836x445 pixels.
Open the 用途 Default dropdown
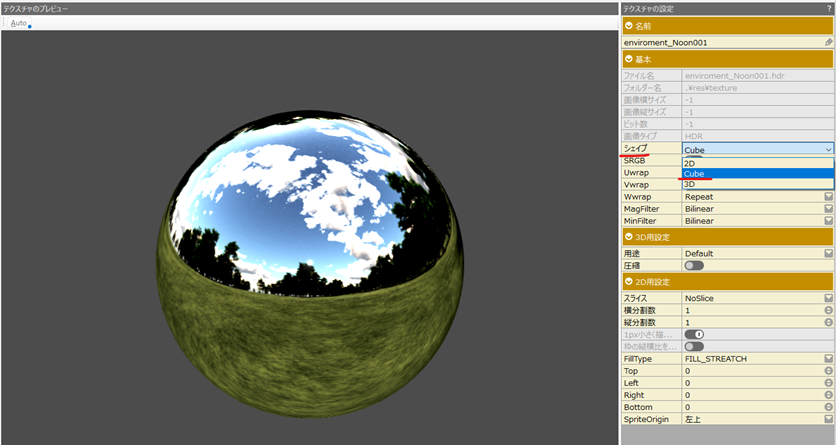(828, 254)
